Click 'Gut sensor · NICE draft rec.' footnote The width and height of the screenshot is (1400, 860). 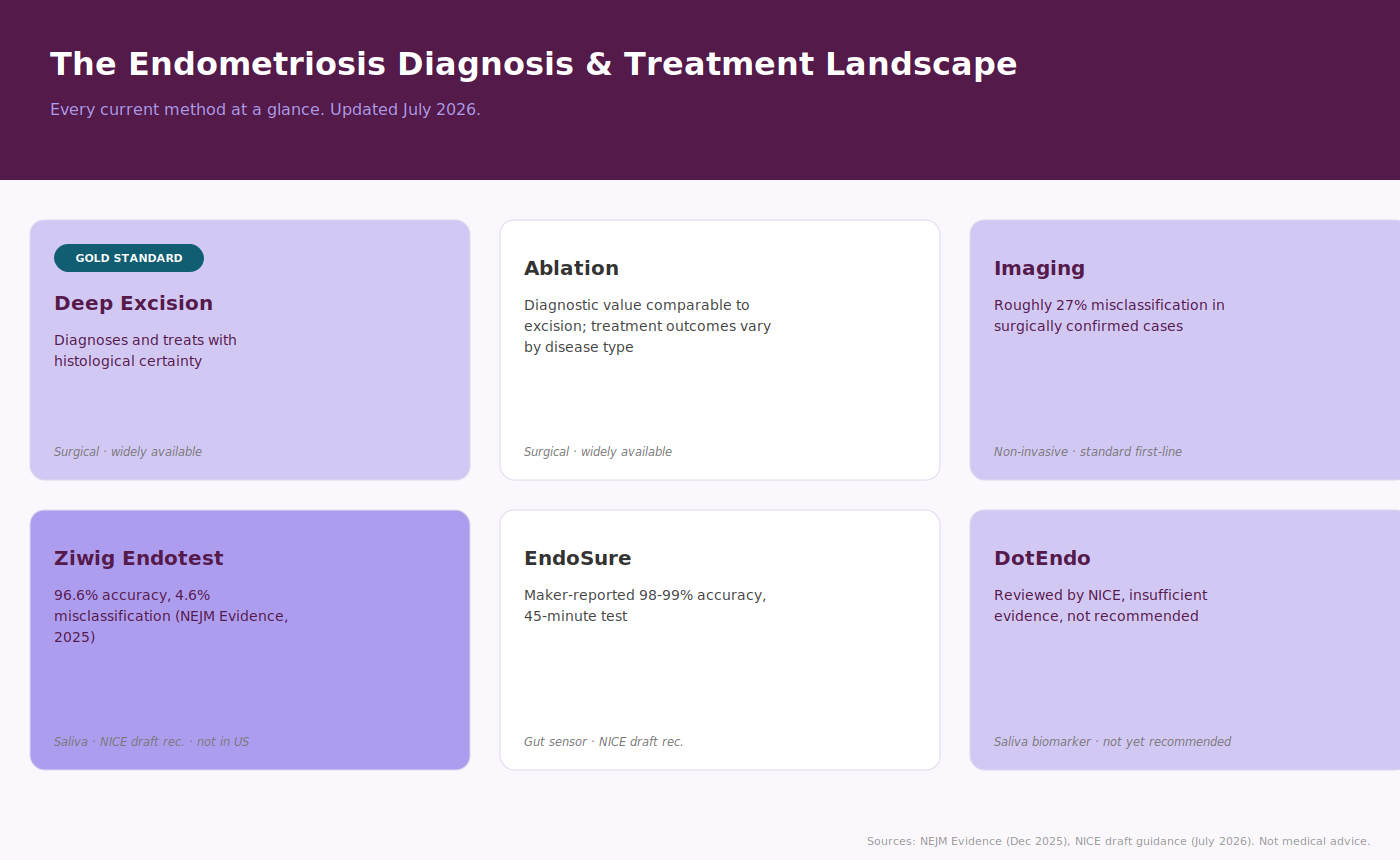[x=604, y=742]
